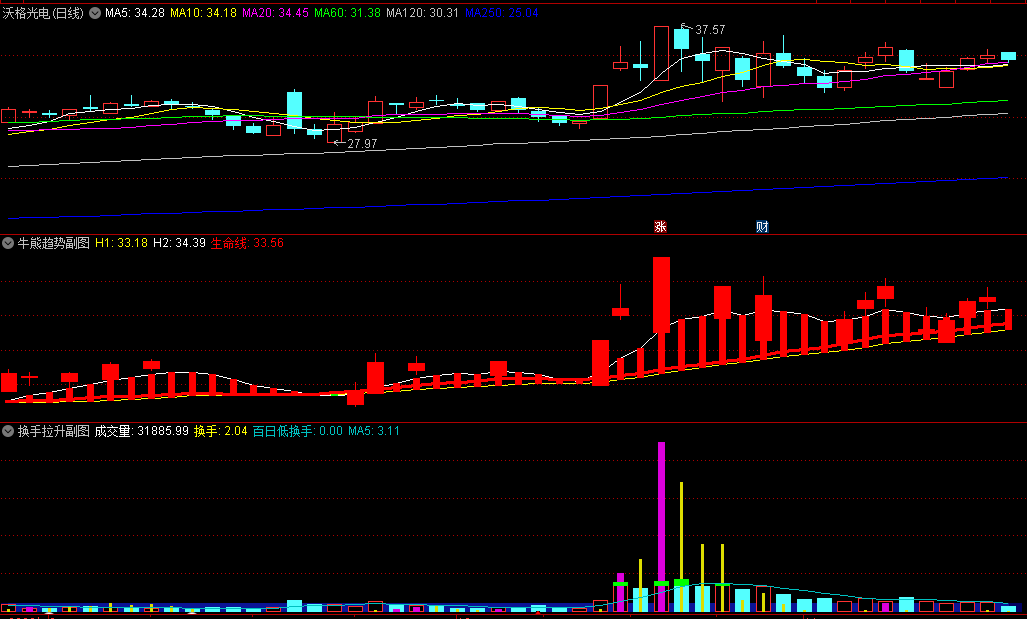Screen dimensions: 1027x619
Task: Select the yellow MA10: 34.18 label
Action: click(x=204, y=12)
